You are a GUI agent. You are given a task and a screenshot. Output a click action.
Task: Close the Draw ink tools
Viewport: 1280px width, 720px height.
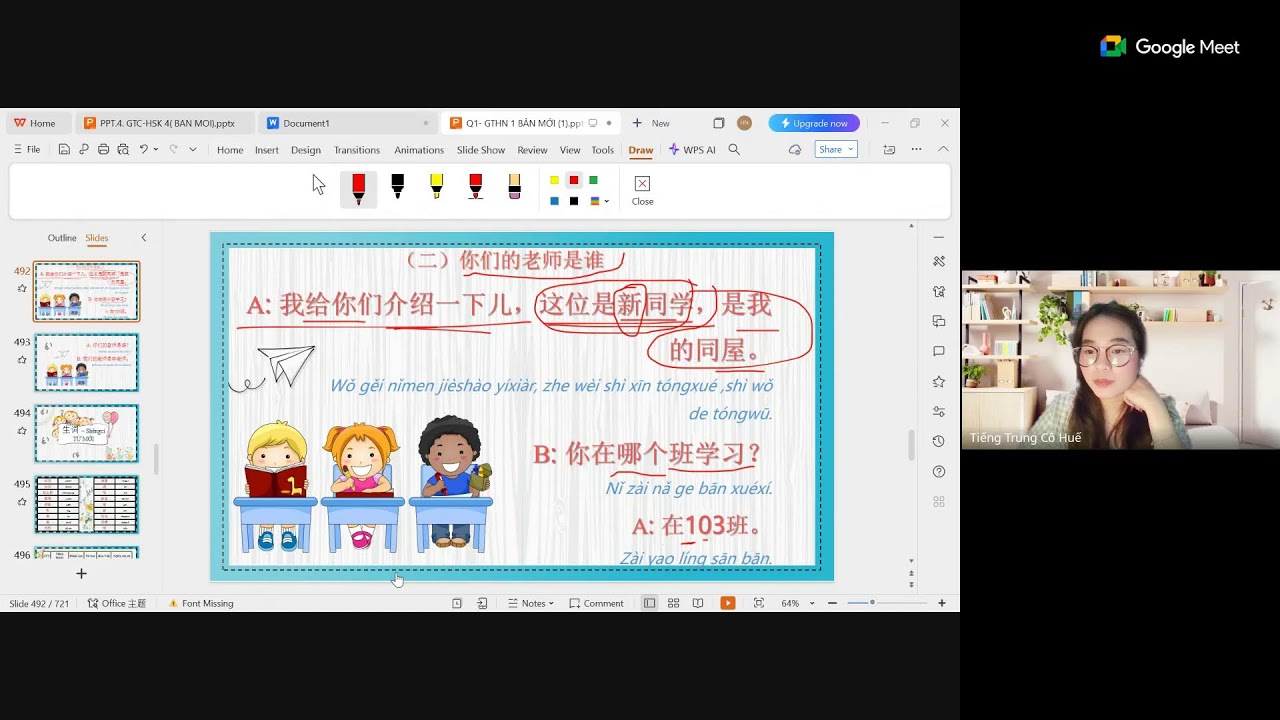pyautogui.click(x=642, y=189)
